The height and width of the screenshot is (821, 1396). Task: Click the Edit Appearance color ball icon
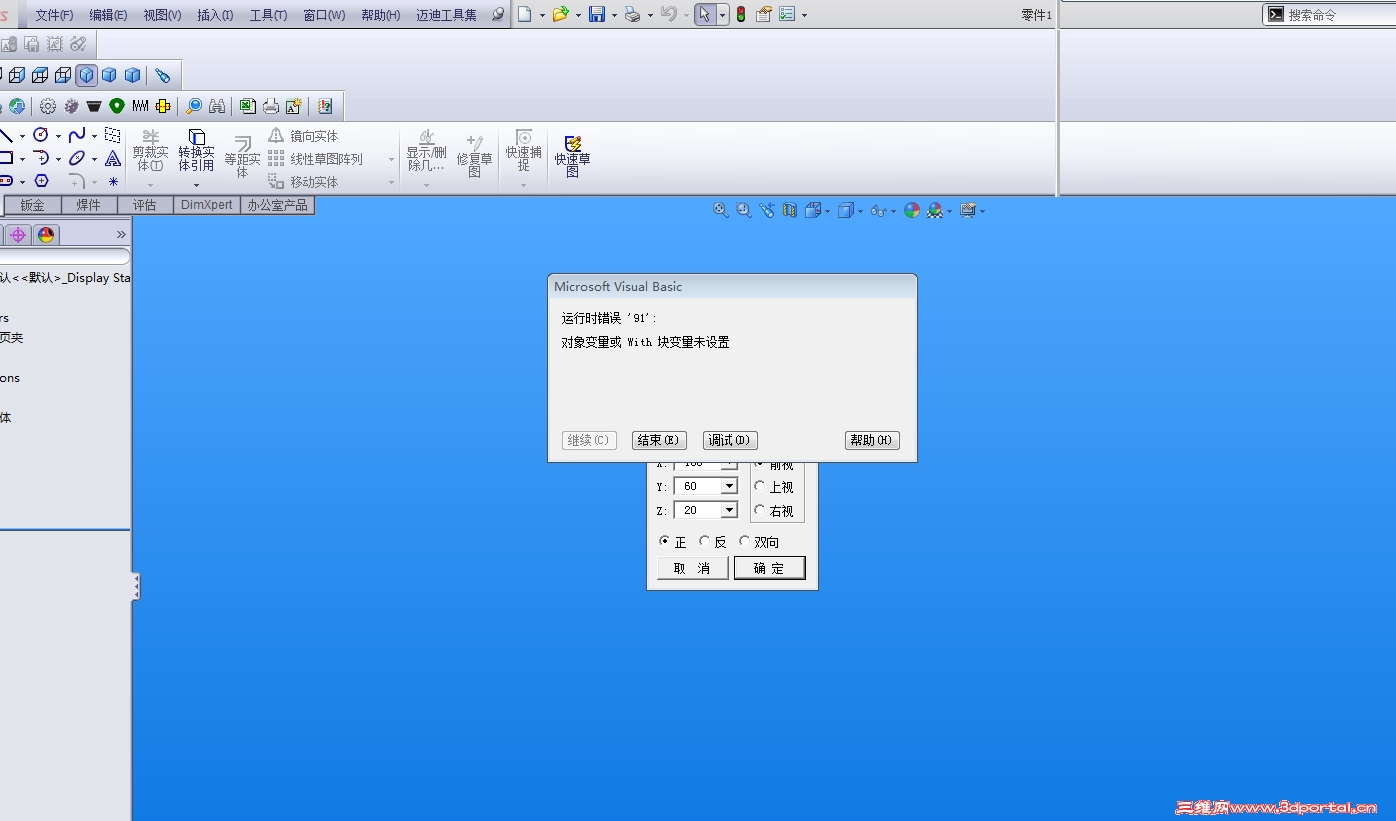912,210
